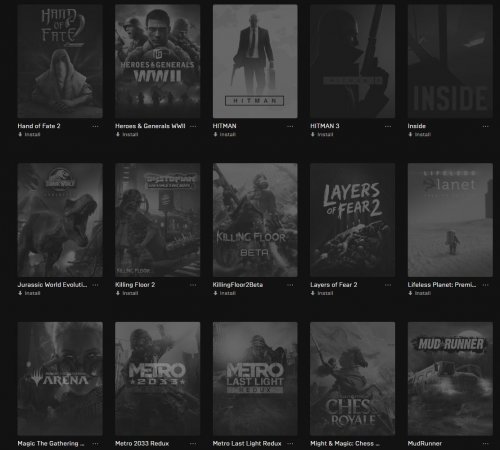This screenshot has width=500, height=450.
Task: Click the Heroes & Generals WWII title
Action: pos(150,126)
